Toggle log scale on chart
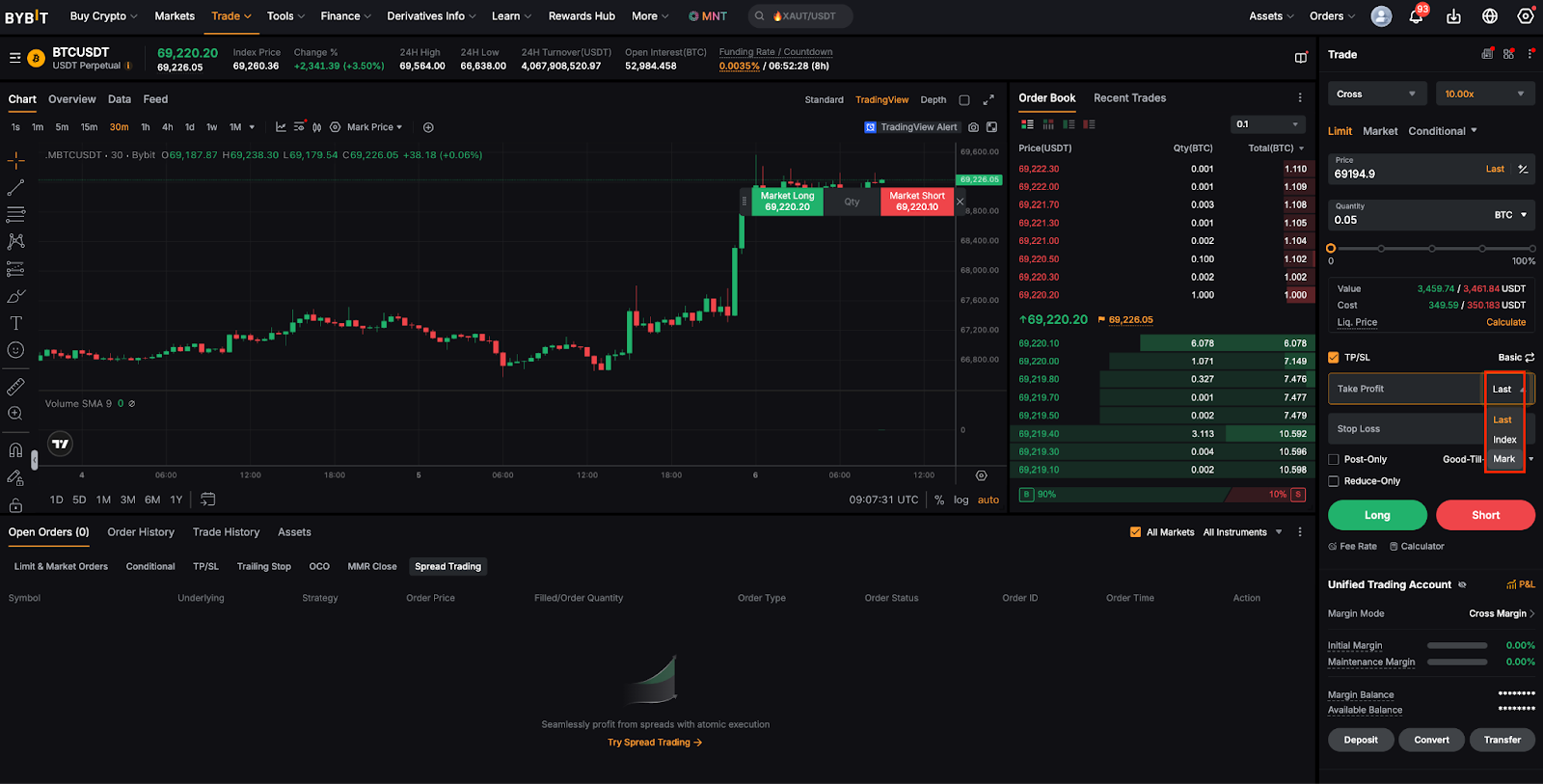The width and height of the screenshot is (1543, 784). click(961, 500)
